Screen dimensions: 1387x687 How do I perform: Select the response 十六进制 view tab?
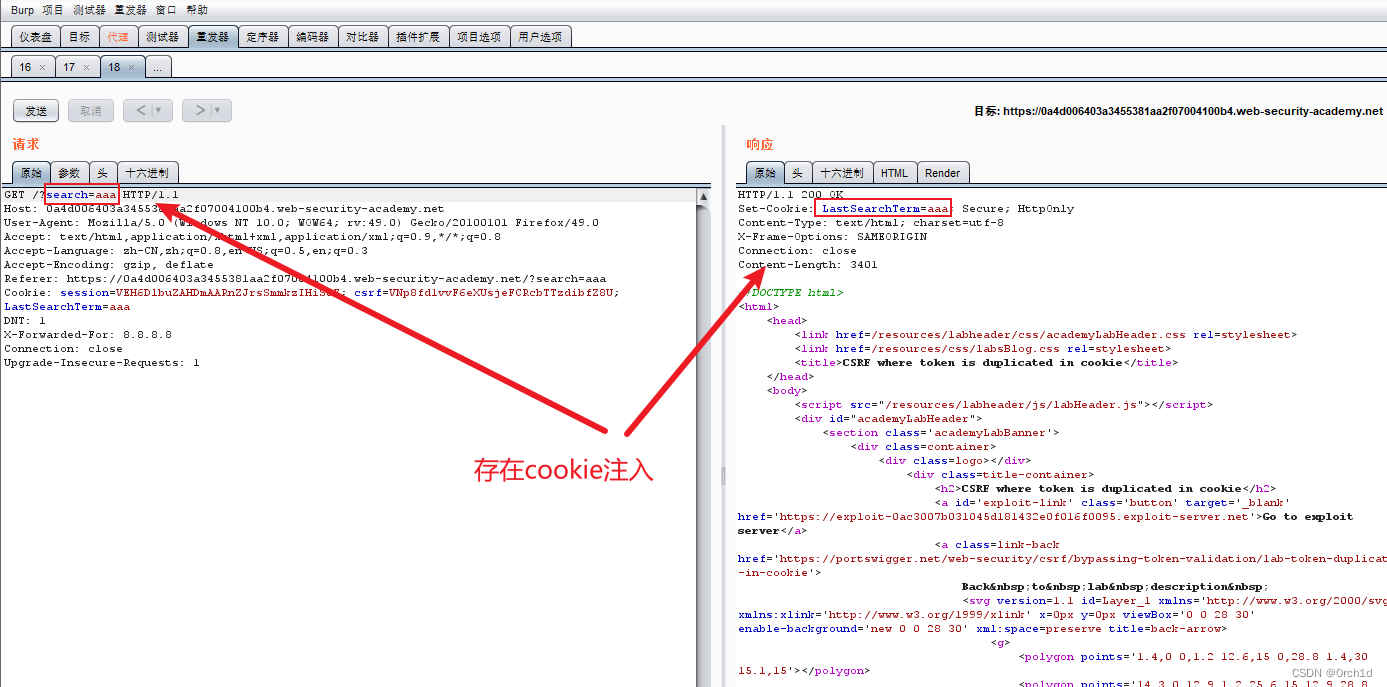click(x=842, y=173)
